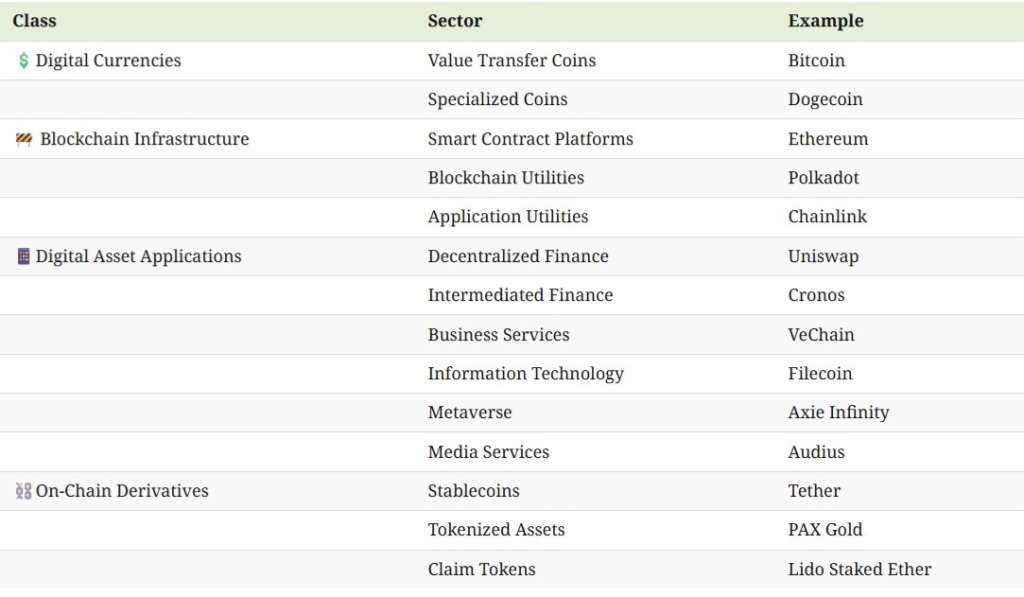This screenshot has height=597, width=1024.
Task: Click the Digital Currencies class label
Action: click(108, 61)
